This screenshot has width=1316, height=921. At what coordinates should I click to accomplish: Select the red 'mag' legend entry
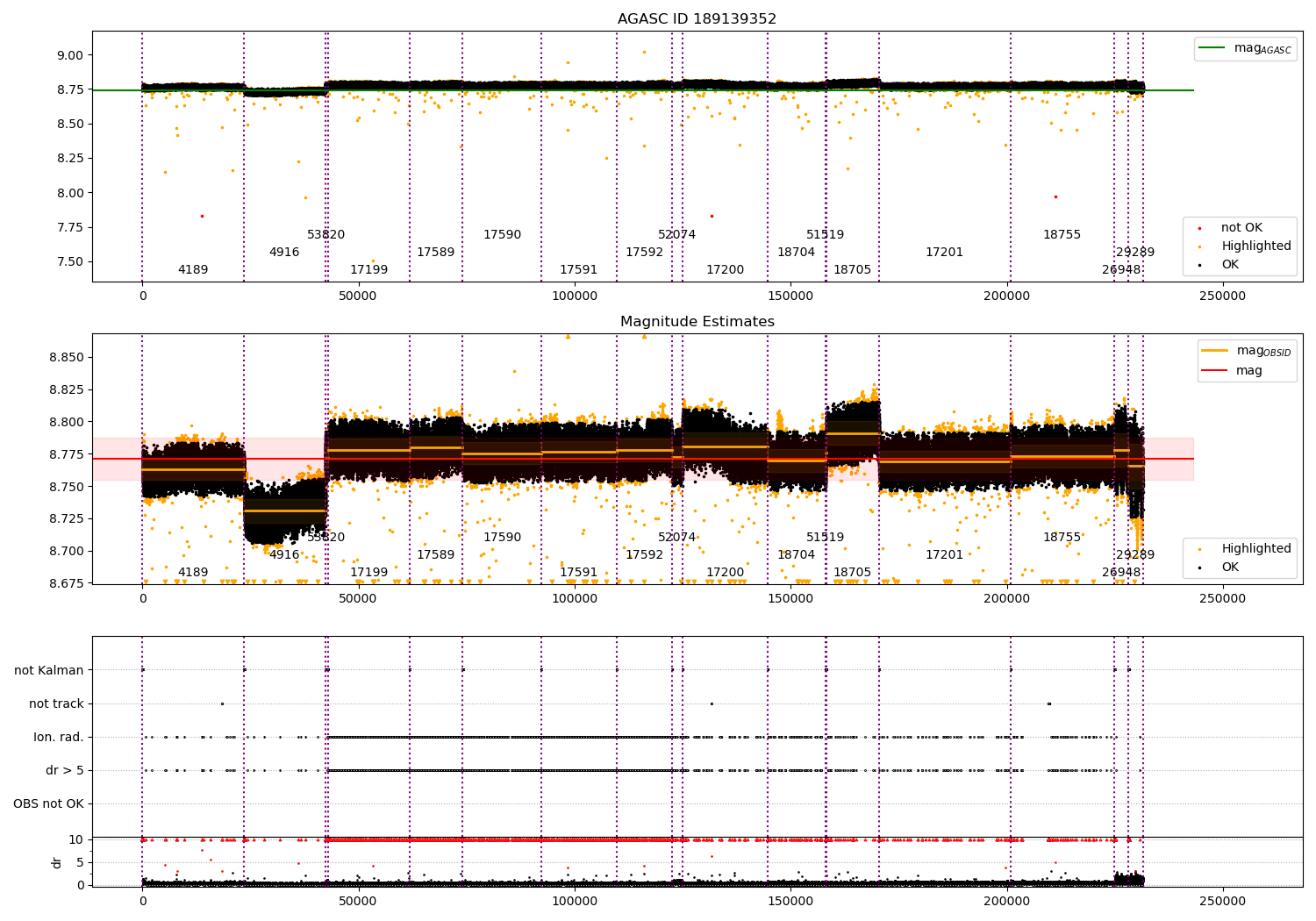point(1233,371)
